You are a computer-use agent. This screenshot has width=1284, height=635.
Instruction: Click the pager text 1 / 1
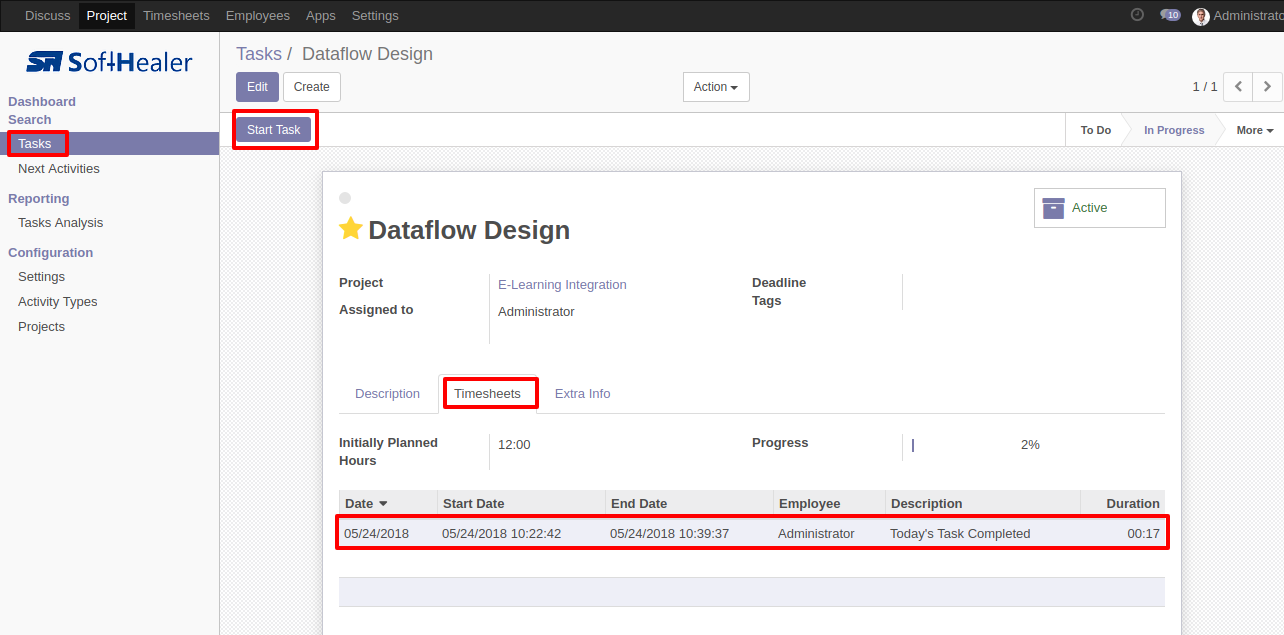(x=1205, y=87)
